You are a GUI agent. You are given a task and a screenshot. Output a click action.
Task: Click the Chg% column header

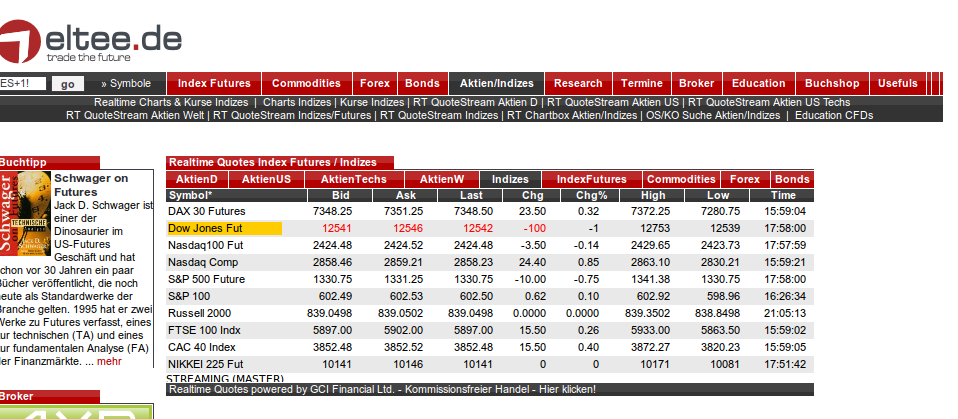[590, 195]
